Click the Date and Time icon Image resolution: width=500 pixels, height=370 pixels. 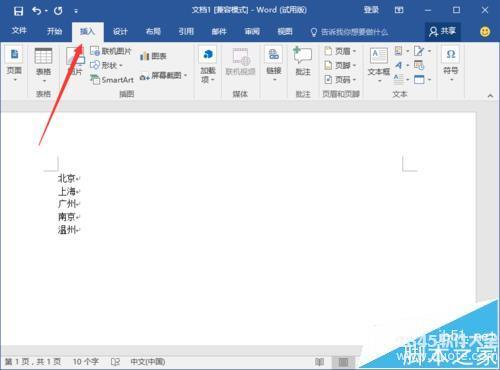(x=419, y=65)
